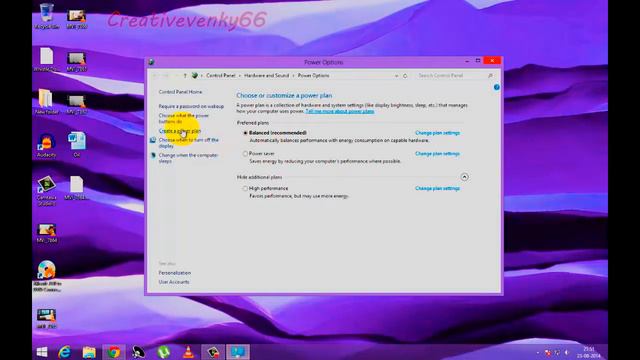Screen dimensions: 640x360
Task: Open Change plan settings for High performance
Action: [x=437, y=189]
